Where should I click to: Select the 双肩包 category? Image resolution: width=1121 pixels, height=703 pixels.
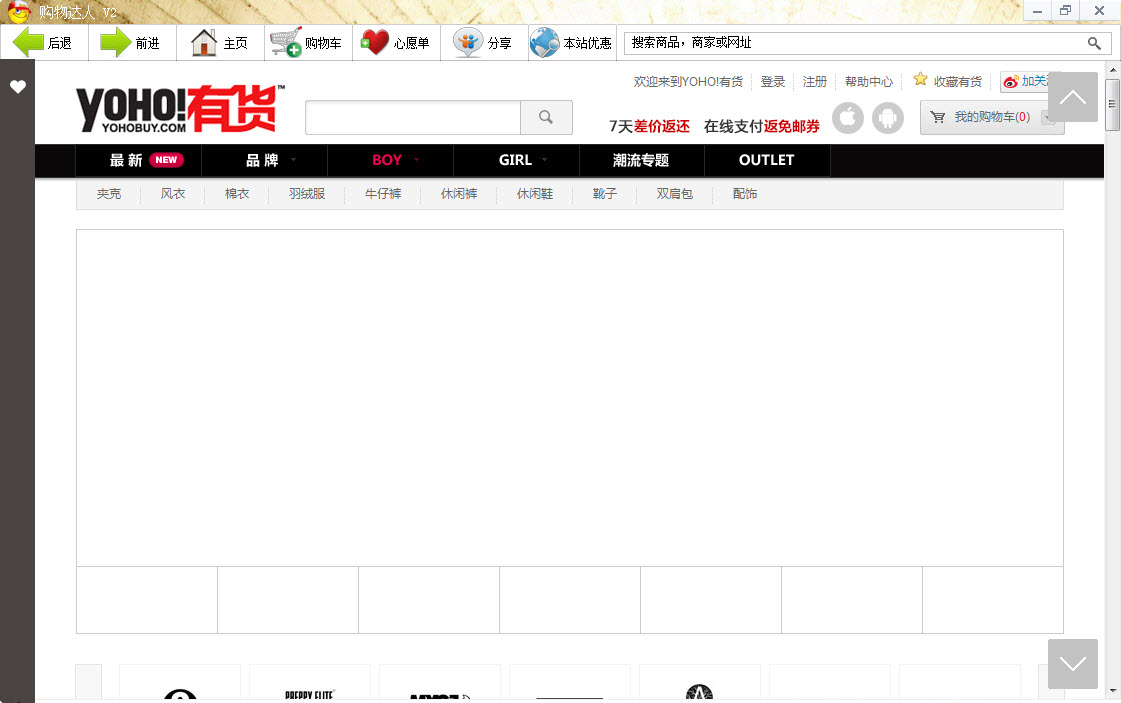click(674, 194)
